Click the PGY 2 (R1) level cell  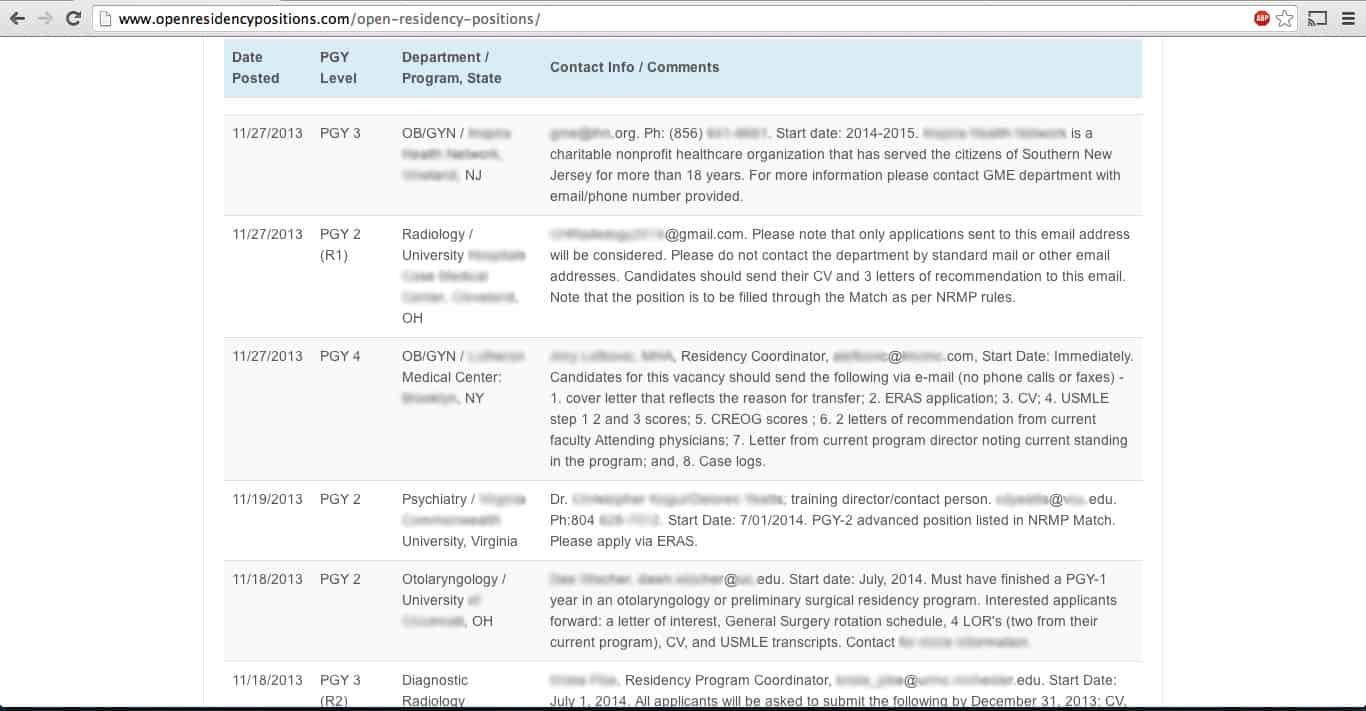click(341, 245)
